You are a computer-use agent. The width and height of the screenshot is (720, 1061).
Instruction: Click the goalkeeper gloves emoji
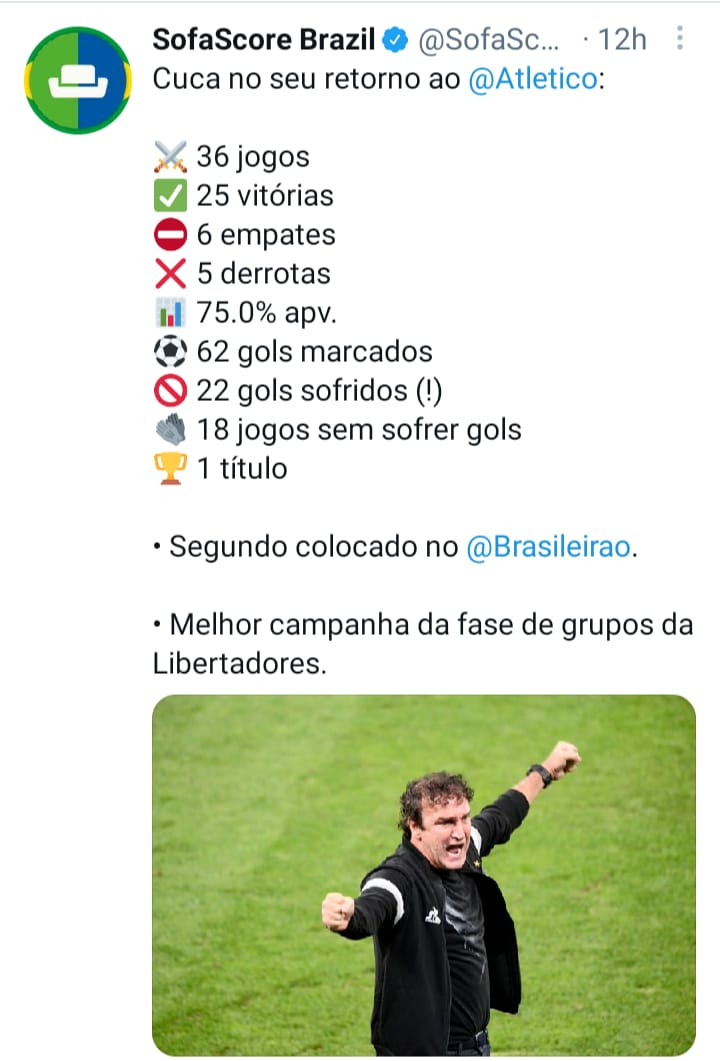point(171,430)
